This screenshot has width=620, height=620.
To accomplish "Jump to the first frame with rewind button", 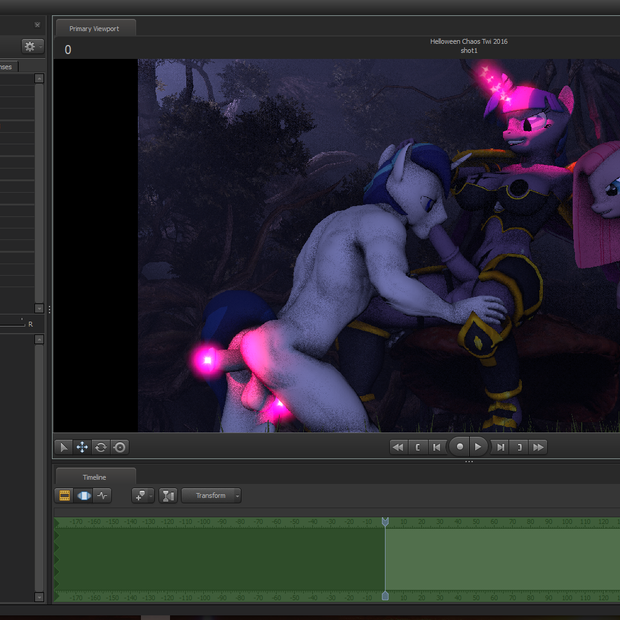I will pos(397,447).
